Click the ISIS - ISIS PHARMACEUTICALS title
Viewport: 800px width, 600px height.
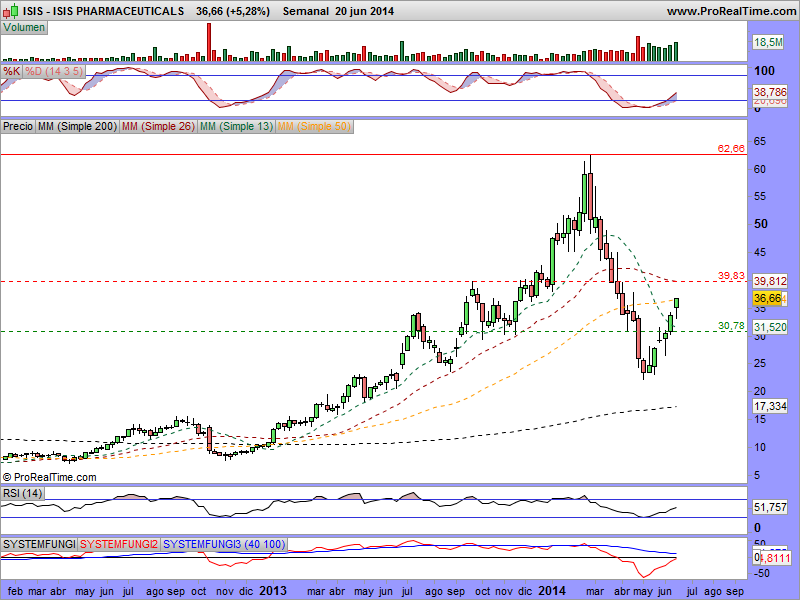(x=104, y=11)
